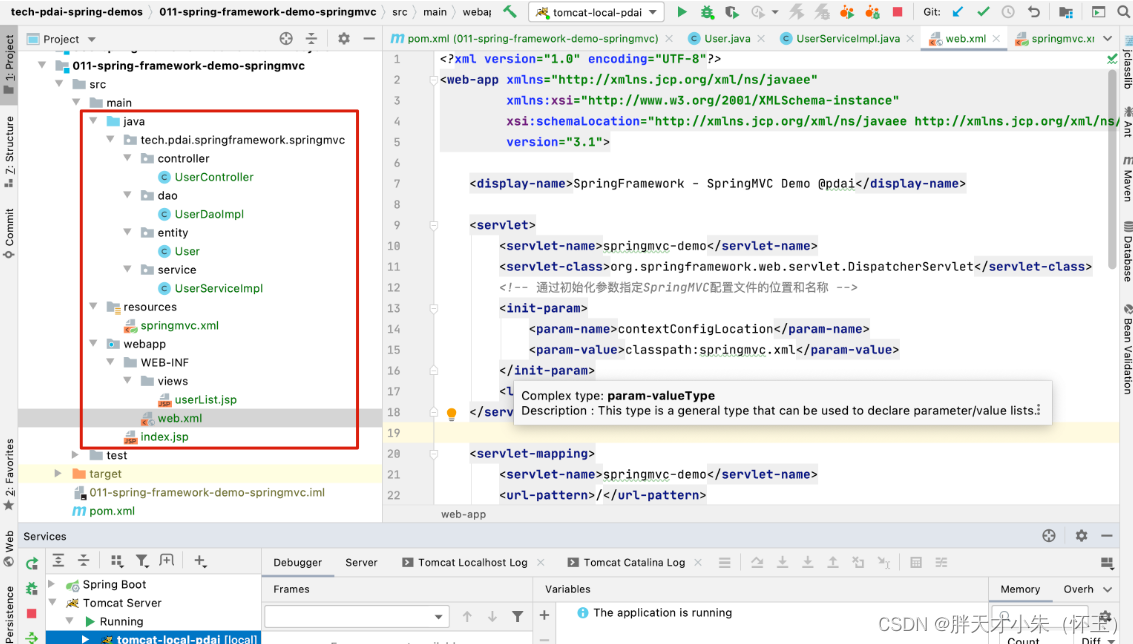Add a service with plus icon
The height and width of the screenshot is (644, 1133).
click(200, 561)
